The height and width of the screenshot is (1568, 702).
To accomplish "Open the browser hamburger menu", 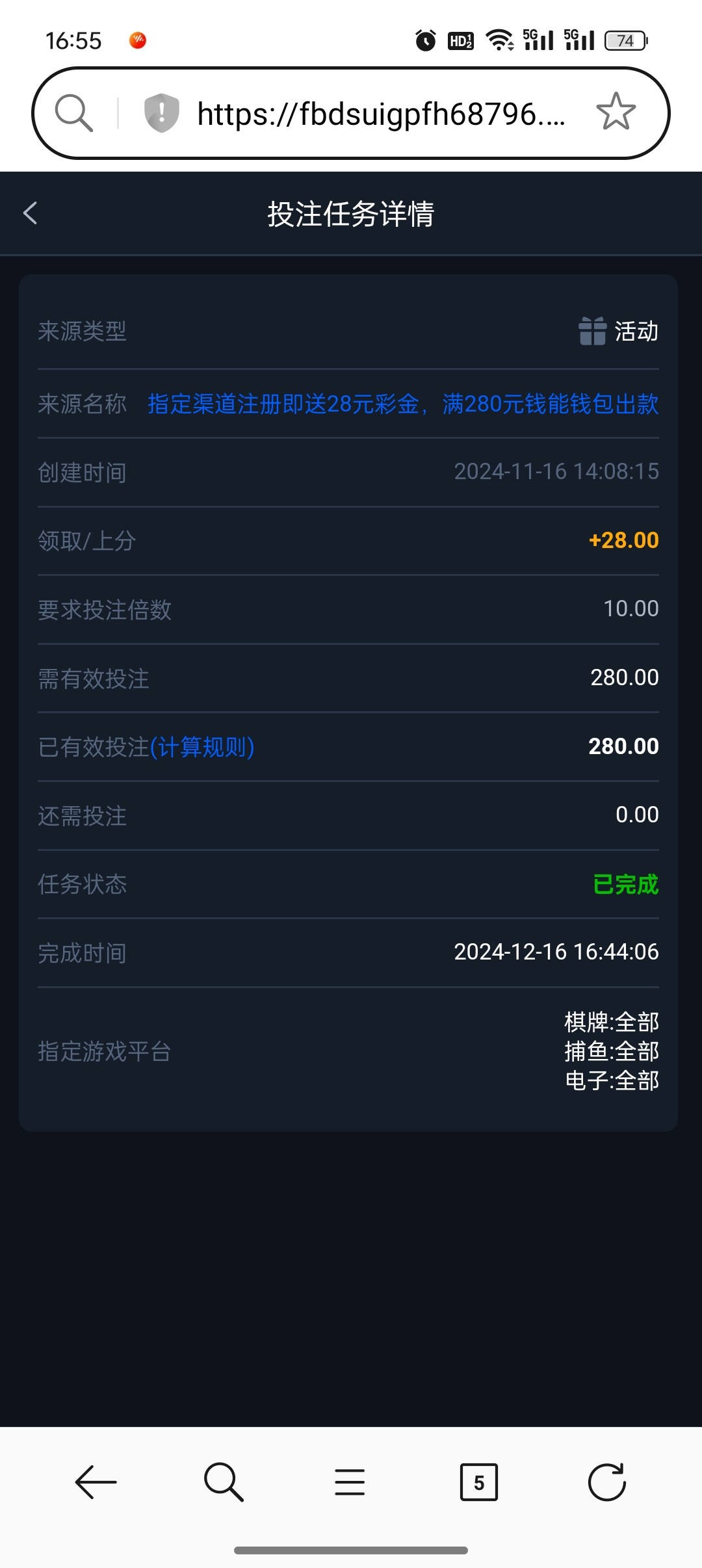I will point(350,1482).
